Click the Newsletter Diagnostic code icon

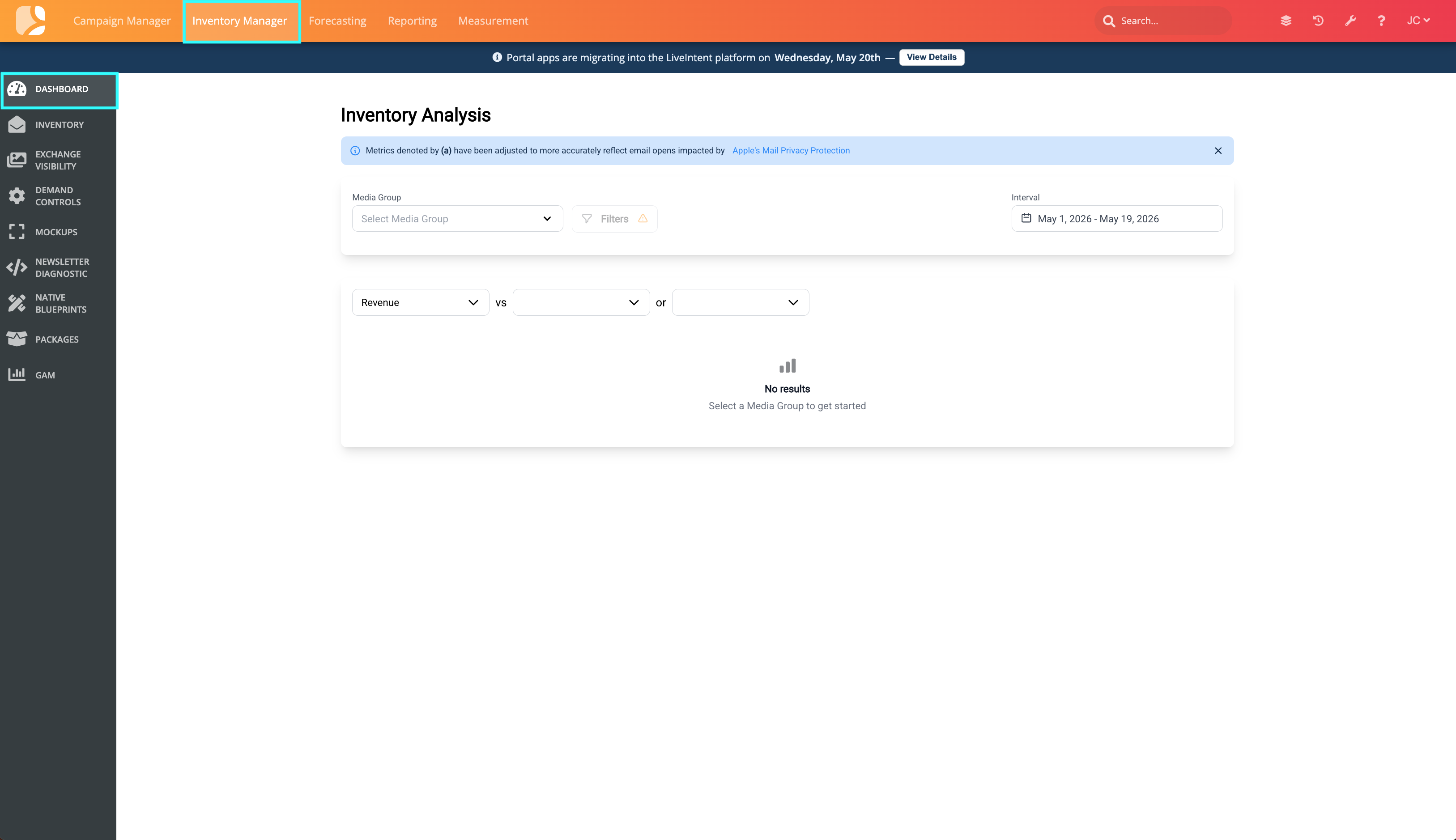[17, 267]
